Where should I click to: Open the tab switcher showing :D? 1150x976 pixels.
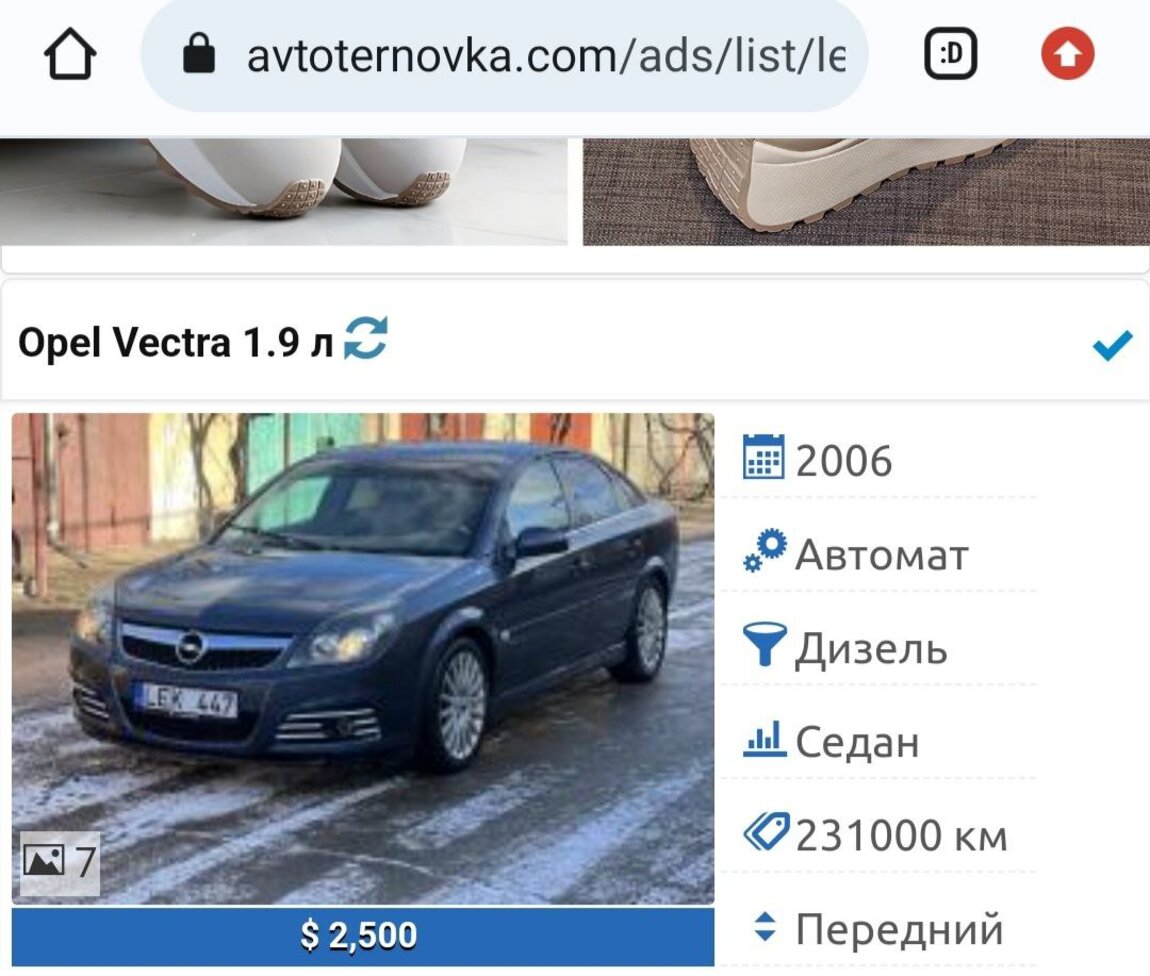click(951, 54)
